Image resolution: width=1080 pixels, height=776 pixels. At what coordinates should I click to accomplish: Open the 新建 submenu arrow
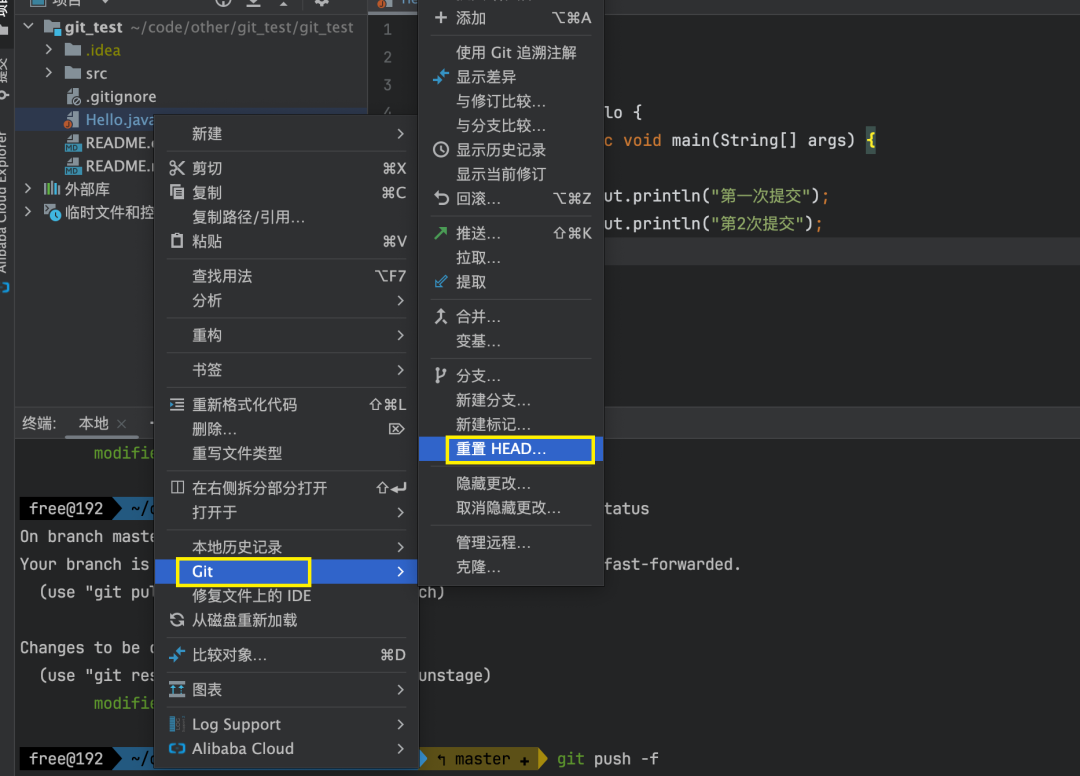click(400, 134)
